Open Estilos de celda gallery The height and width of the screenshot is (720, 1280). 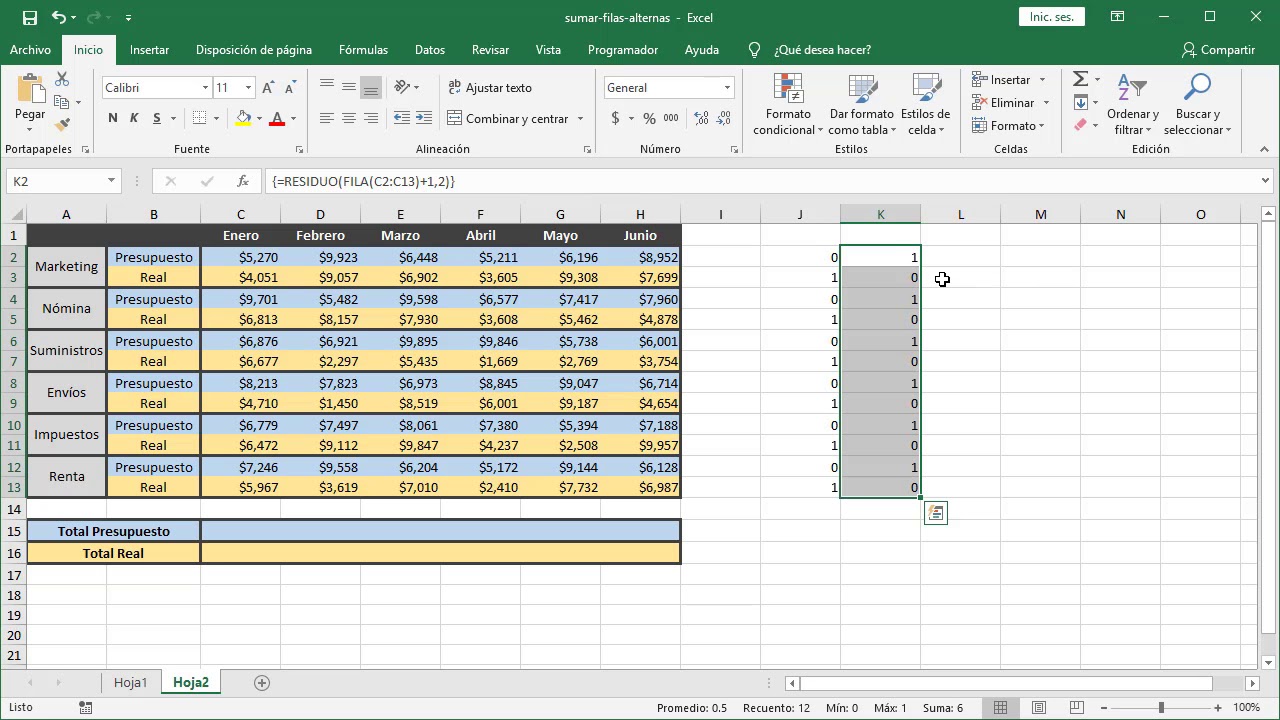tap(925, 105)
